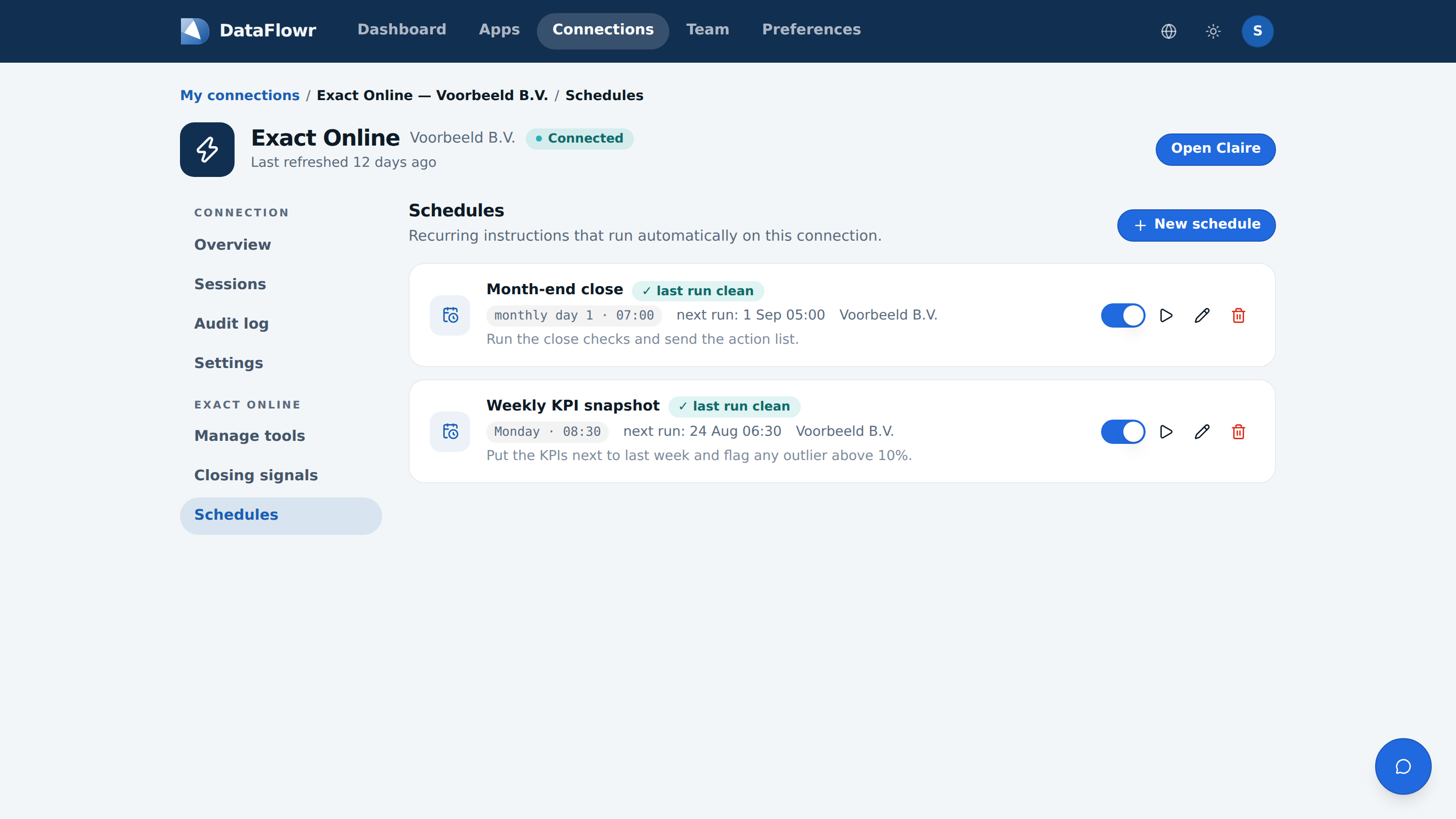
Task: Open the Preferences nav item
Action: point(811,29)
